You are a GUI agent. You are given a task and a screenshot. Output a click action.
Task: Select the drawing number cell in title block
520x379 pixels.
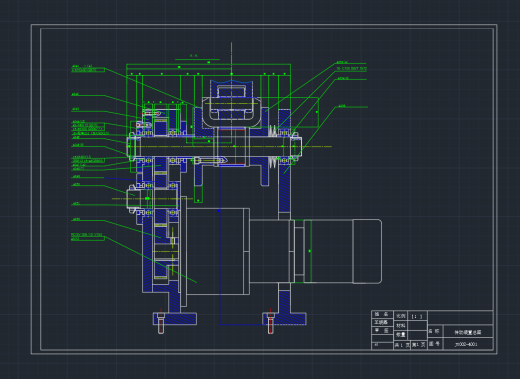pos(468,344)
